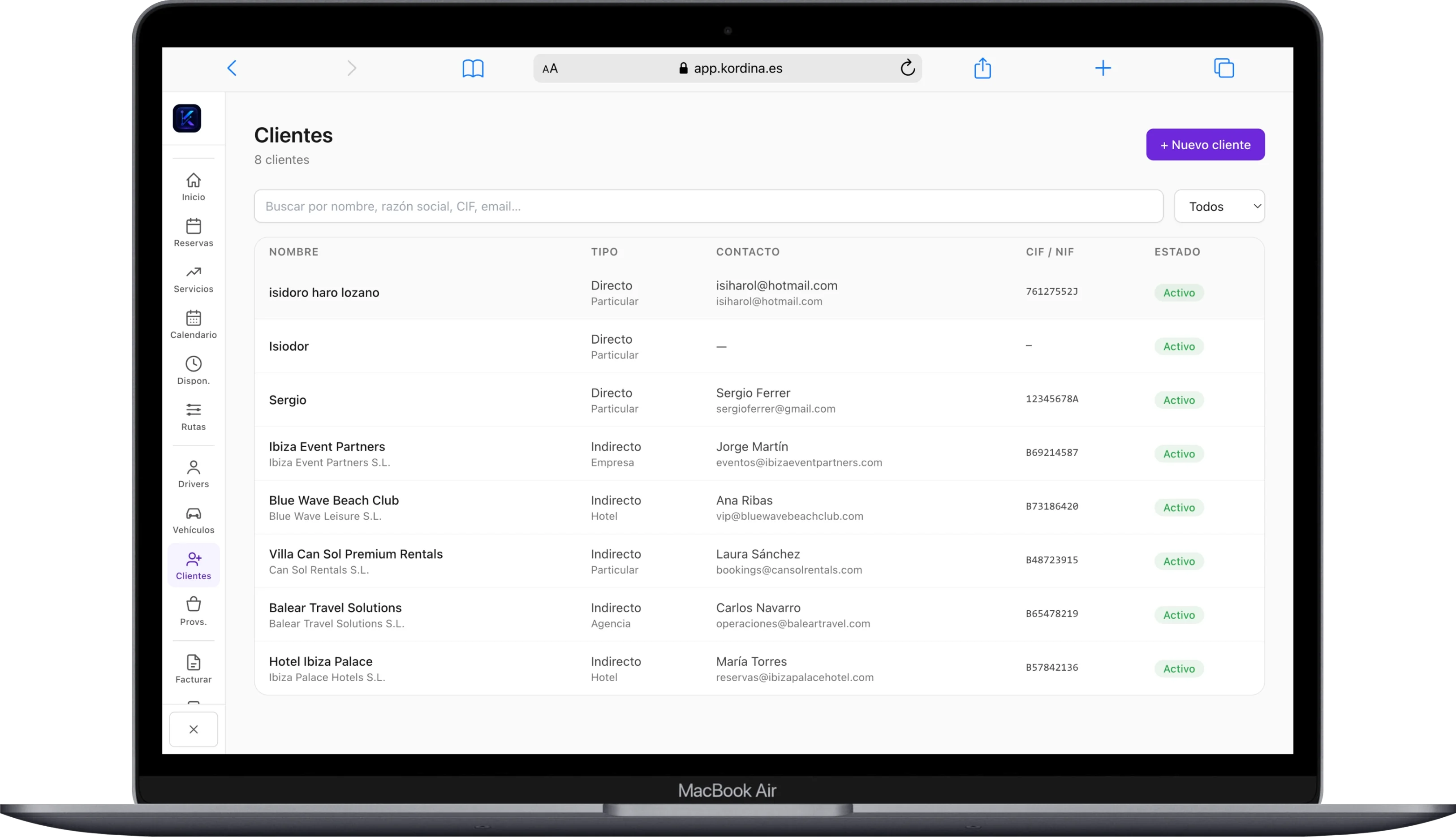The height and width of the screenshot is (837, 1456).
Task: Open the Blue Wave Beach Club client
Action: tap(758, 507)
